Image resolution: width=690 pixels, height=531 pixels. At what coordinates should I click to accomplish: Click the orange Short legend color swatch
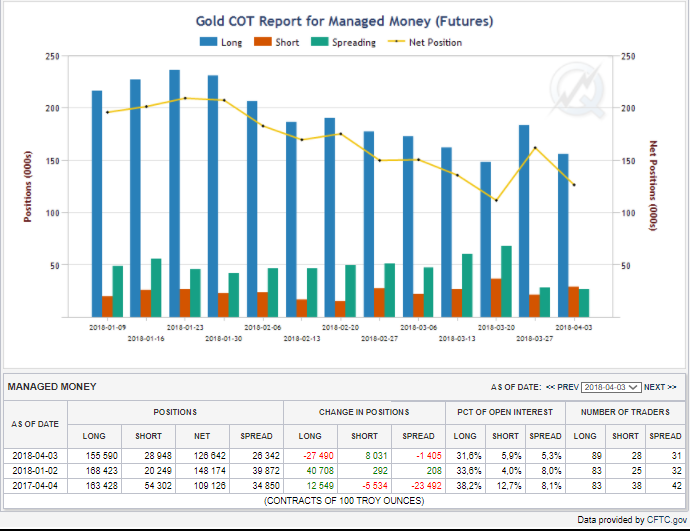pos(263,42)
